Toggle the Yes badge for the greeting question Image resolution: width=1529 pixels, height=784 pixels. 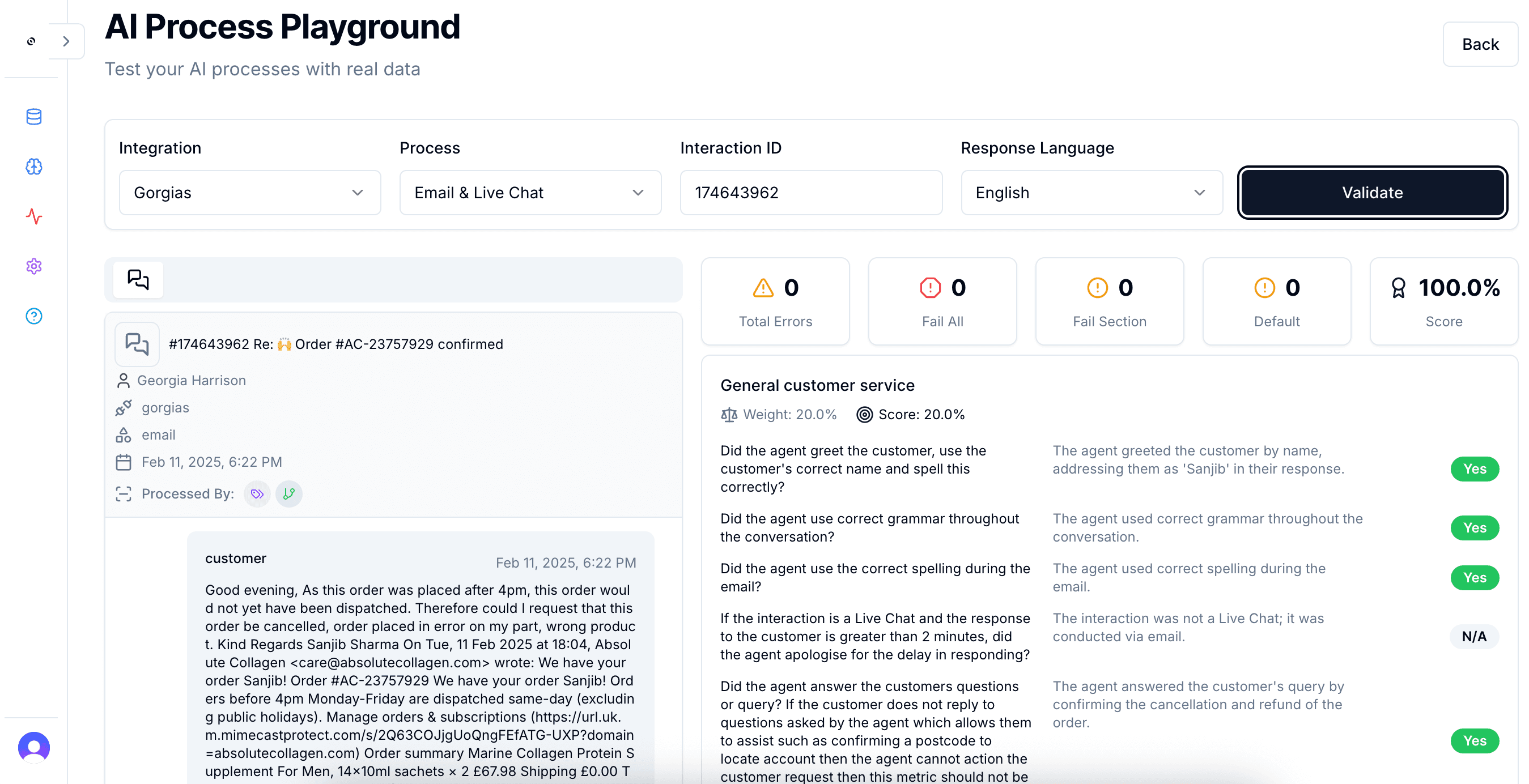[1475, 469]
